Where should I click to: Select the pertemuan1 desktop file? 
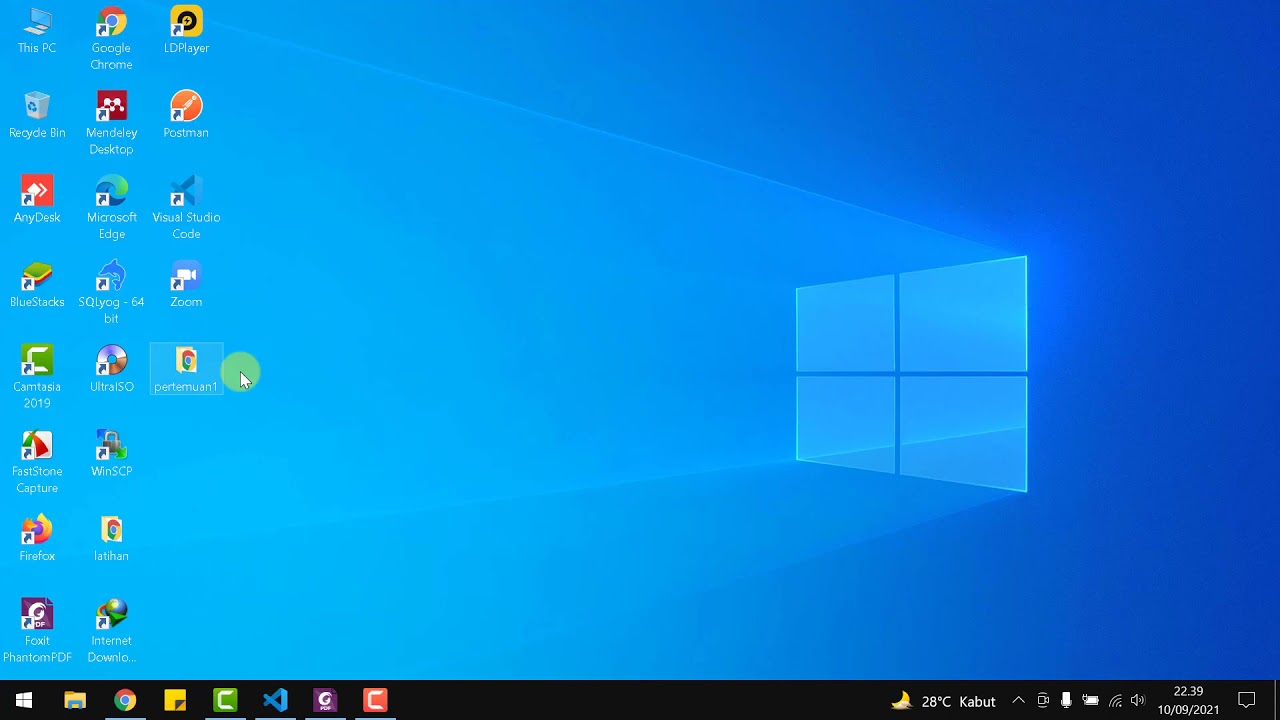click(x=186, y=371)
